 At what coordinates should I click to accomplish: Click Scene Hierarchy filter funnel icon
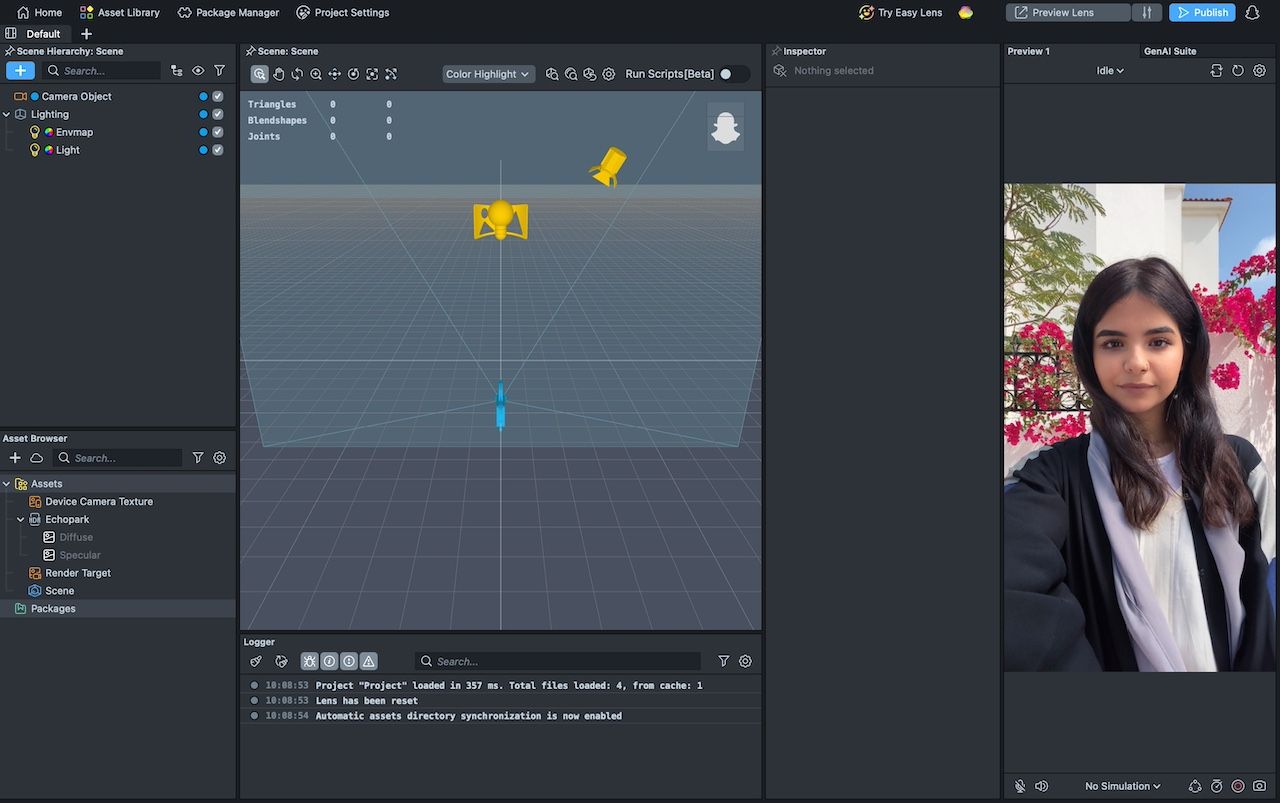[219, 71]
